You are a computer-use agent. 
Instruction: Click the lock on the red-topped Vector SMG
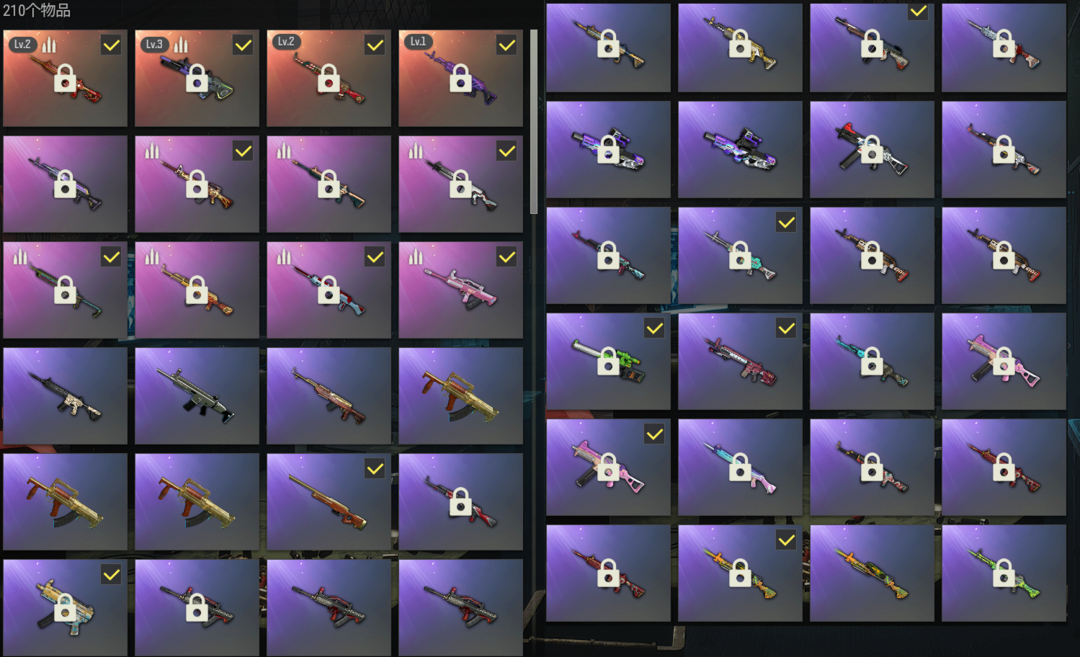tap(871, 150)
